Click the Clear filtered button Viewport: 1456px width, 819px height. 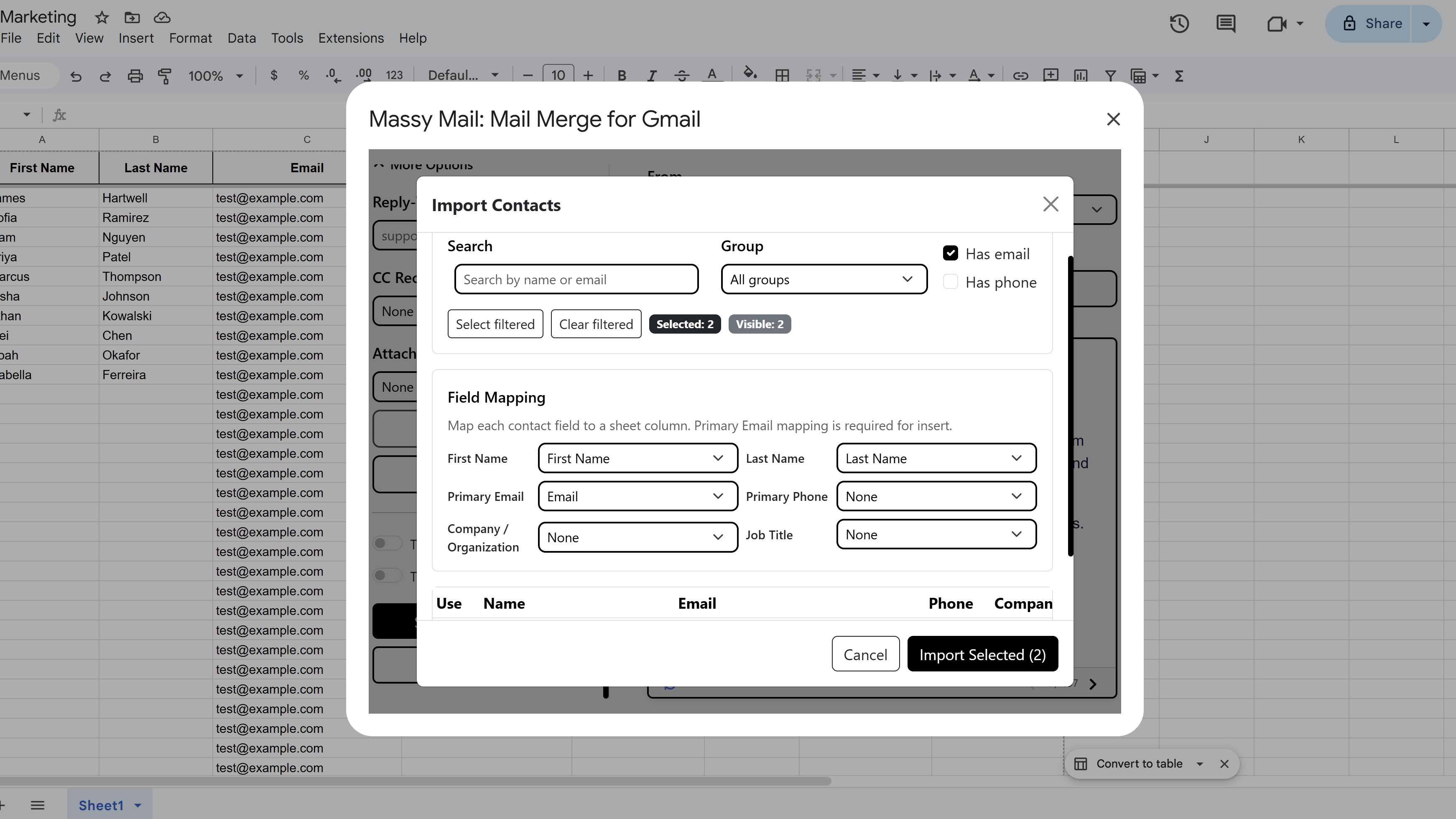[x=596, y=323]
